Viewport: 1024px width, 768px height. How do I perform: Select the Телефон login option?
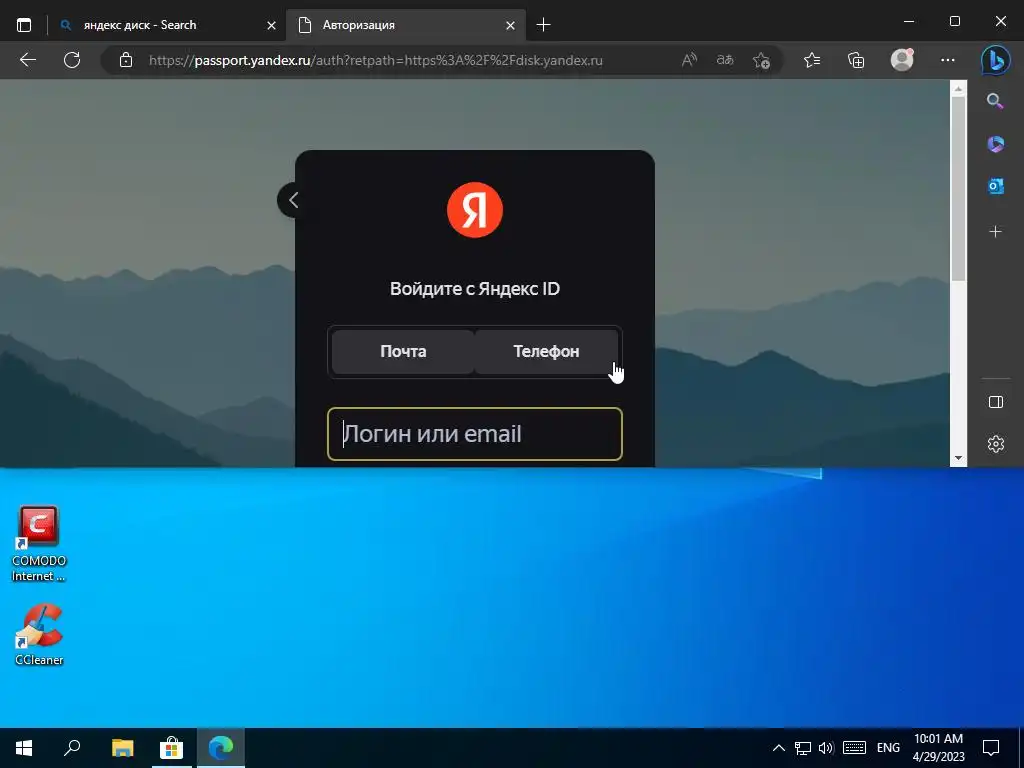[546, 351]
